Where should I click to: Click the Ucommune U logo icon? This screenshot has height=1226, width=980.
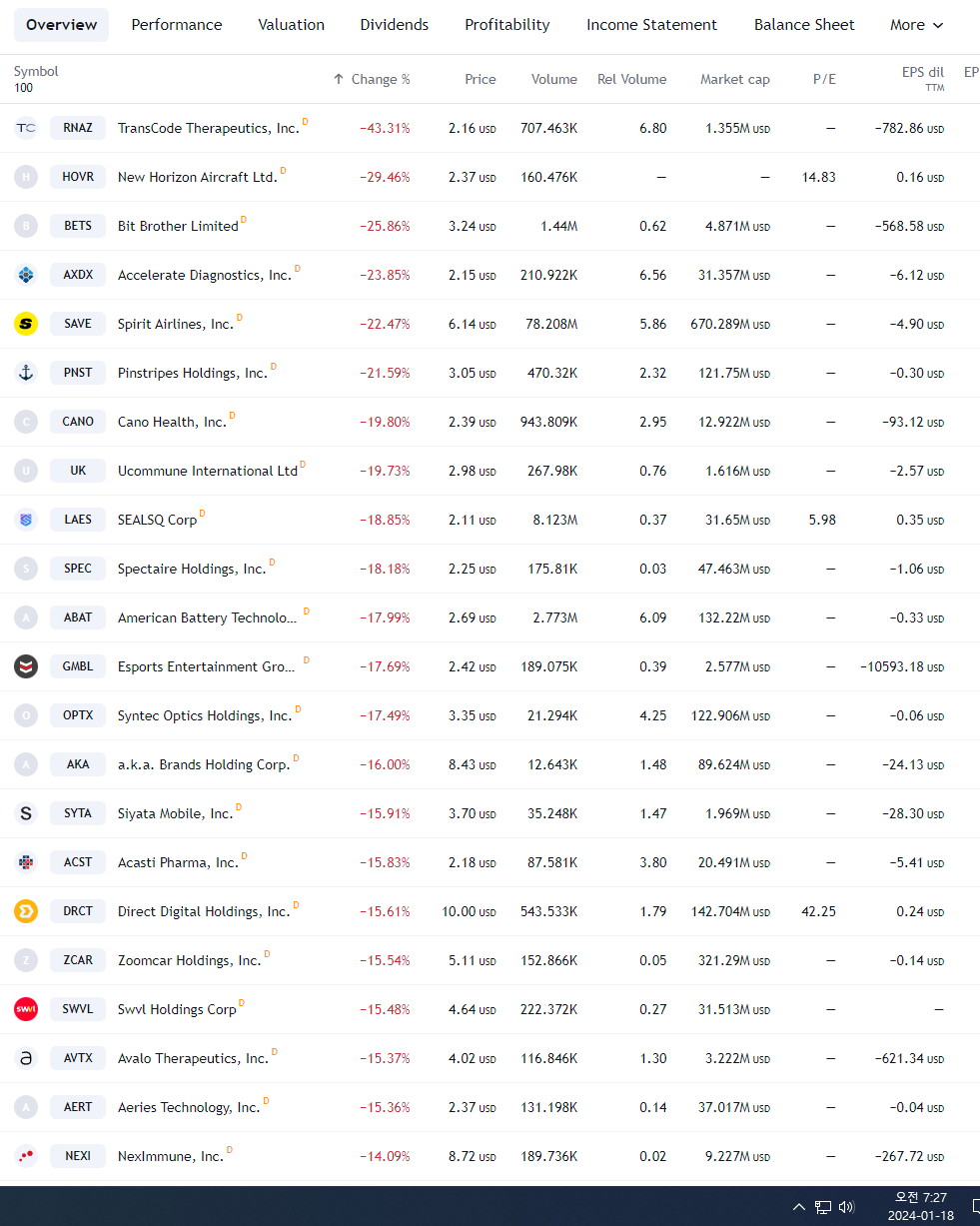click(26, 471)
